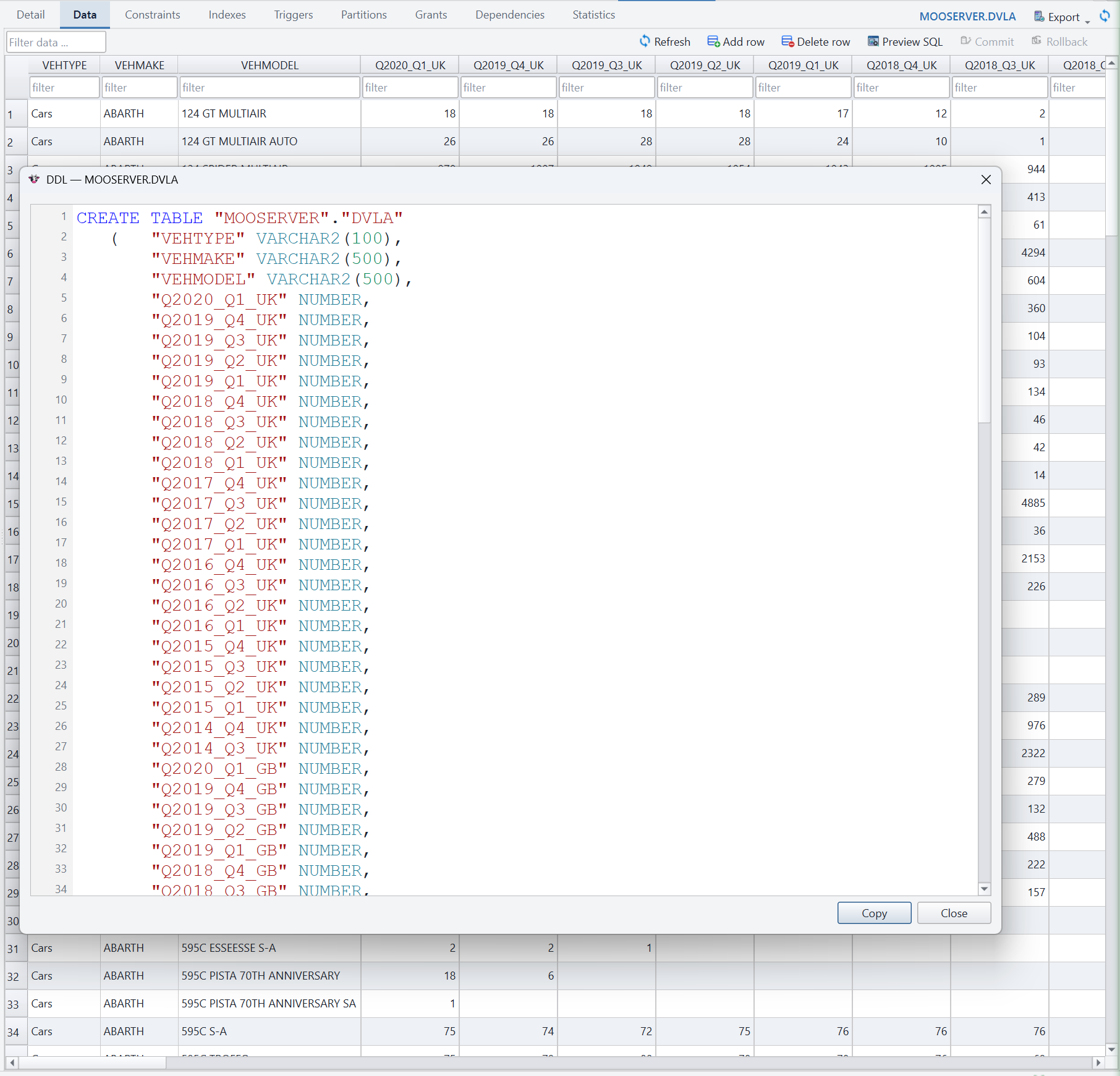
Task: Click the Commit icon
Action: [x=965, y=41]
